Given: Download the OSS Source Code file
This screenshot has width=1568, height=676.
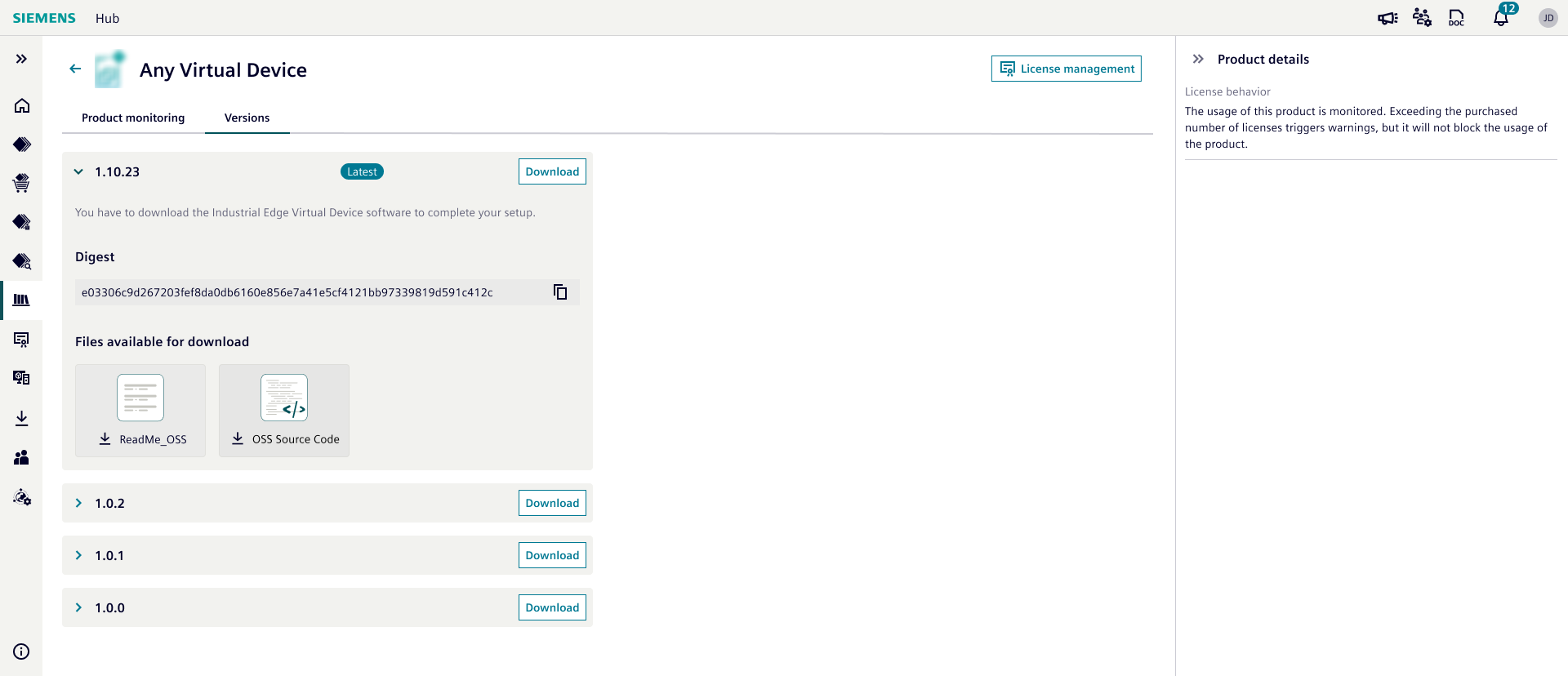Looking at the screenshot, I should tap(284, 439).
